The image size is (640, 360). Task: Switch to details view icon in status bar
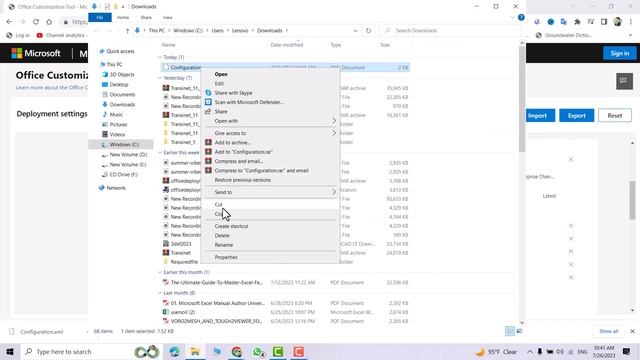[510, 331]
